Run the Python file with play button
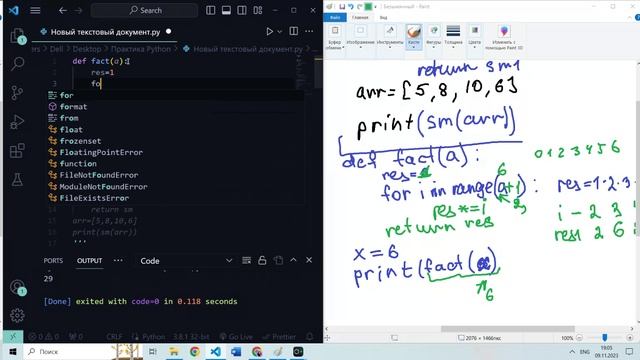 tap(269, 31)
